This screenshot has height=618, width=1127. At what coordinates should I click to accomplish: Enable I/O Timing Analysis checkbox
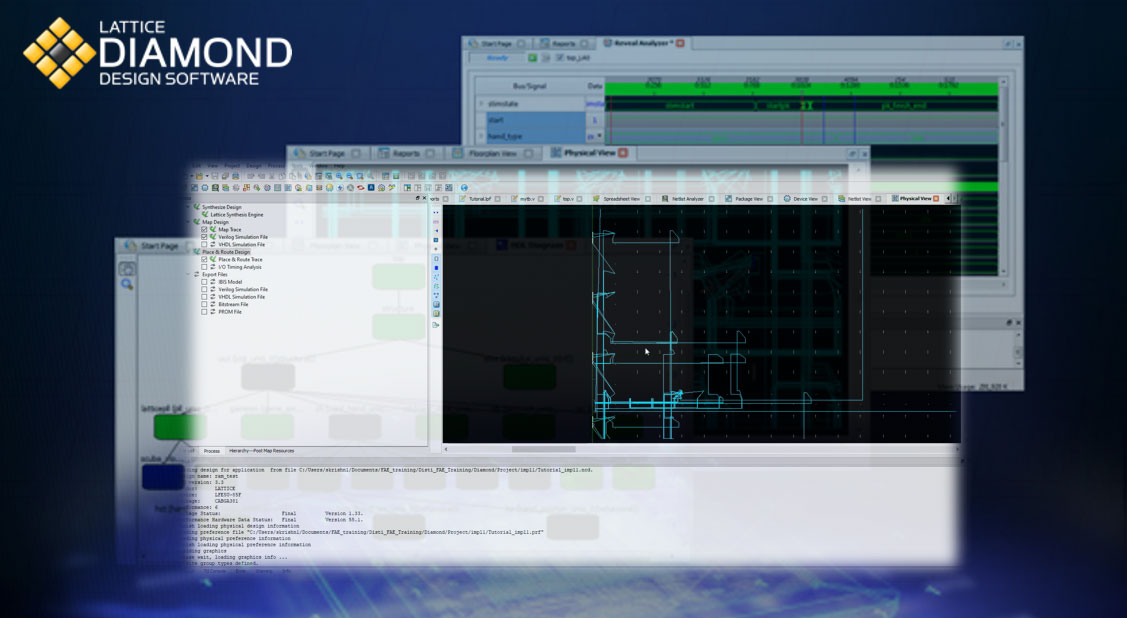(x=204, y=267)
